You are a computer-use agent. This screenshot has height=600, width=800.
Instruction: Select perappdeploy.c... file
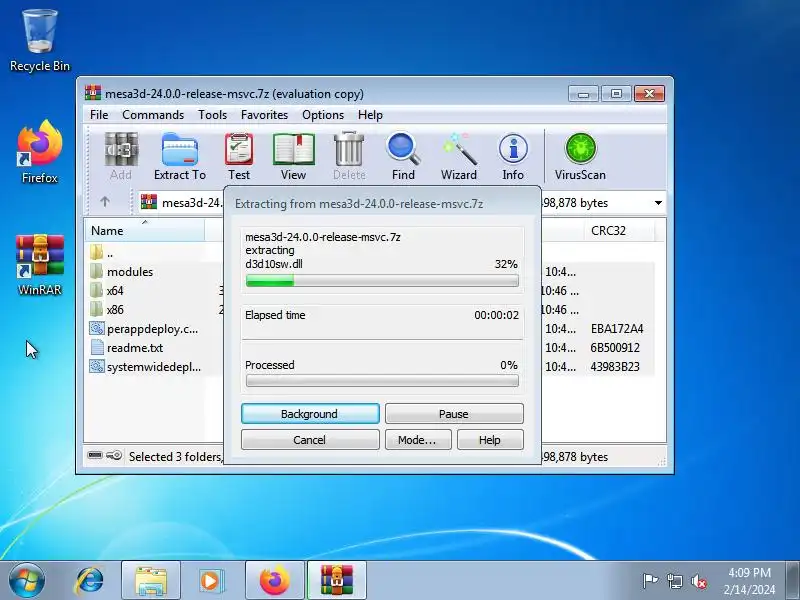tap(144, 329)
